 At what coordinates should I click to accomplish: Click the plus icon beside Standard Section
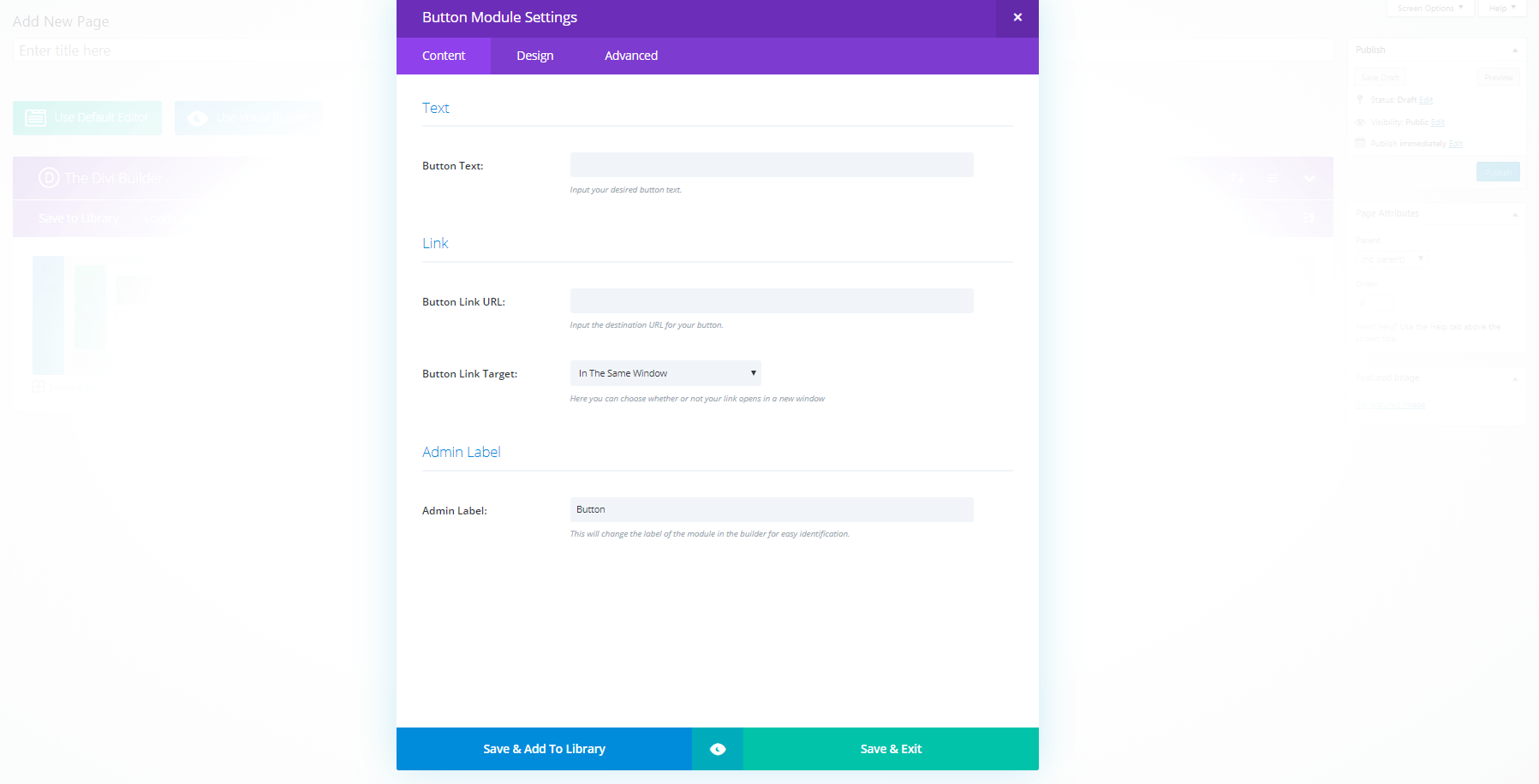click(x=39, y=387)
